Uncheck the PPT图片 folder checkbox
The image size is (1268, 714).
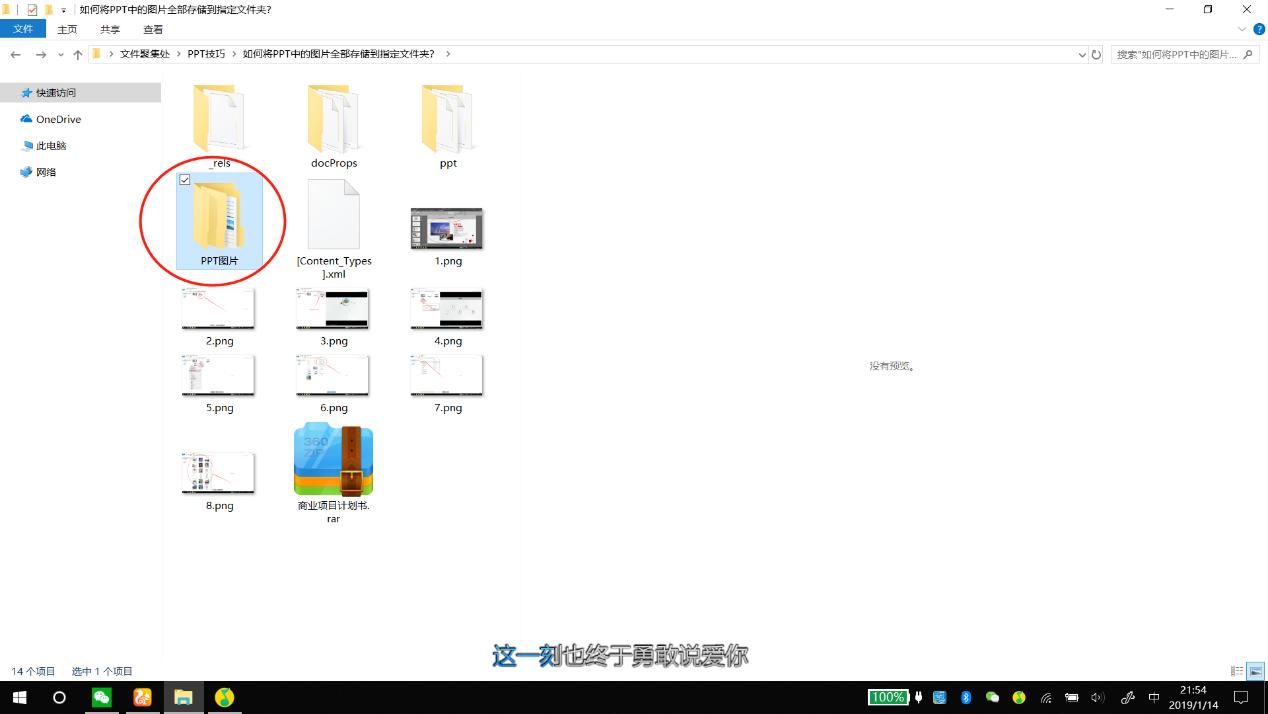point(184,180)
